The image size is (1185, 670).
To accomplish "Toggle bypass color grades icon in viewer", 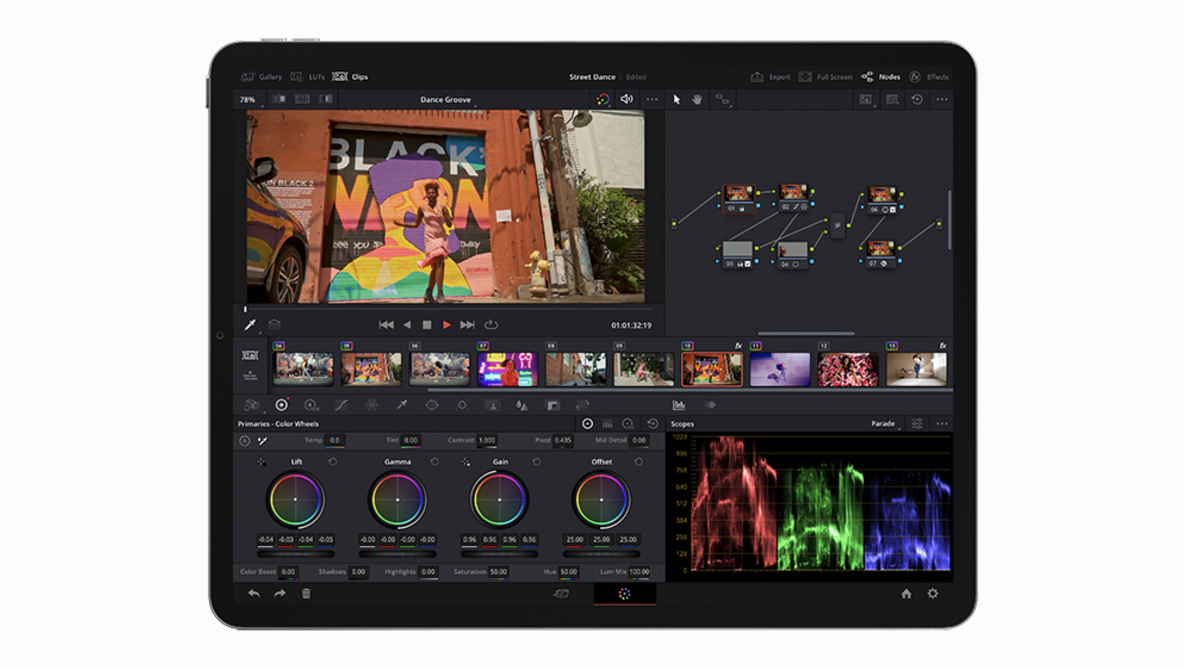I will pyautogui.click(x=602, y=99).
